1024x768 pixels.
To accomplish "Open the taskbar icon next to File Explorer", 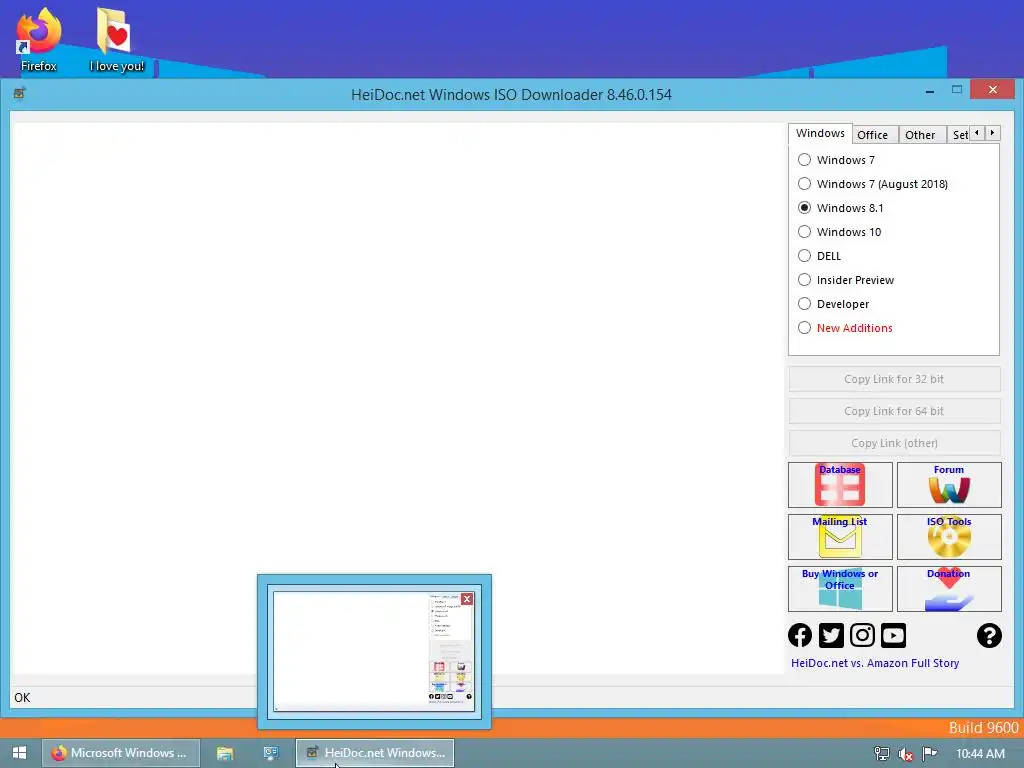I will click(x=271, y=753).
